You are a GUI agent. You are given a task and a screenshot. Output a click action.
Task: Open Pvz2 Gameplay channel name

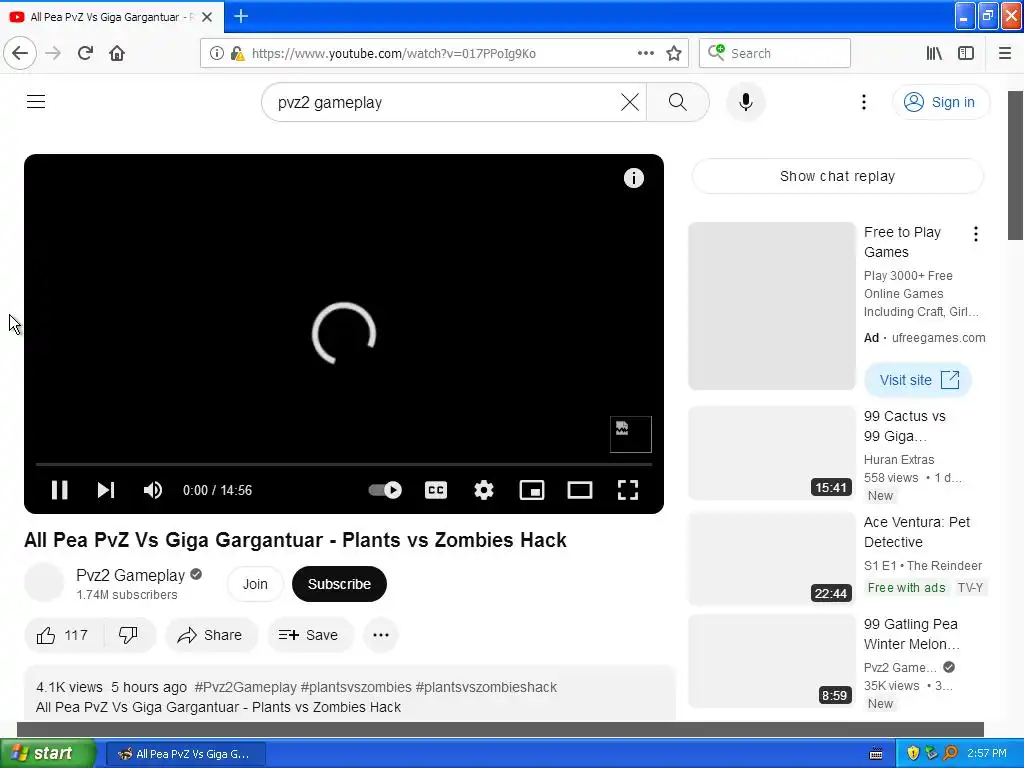coord(131,575)
